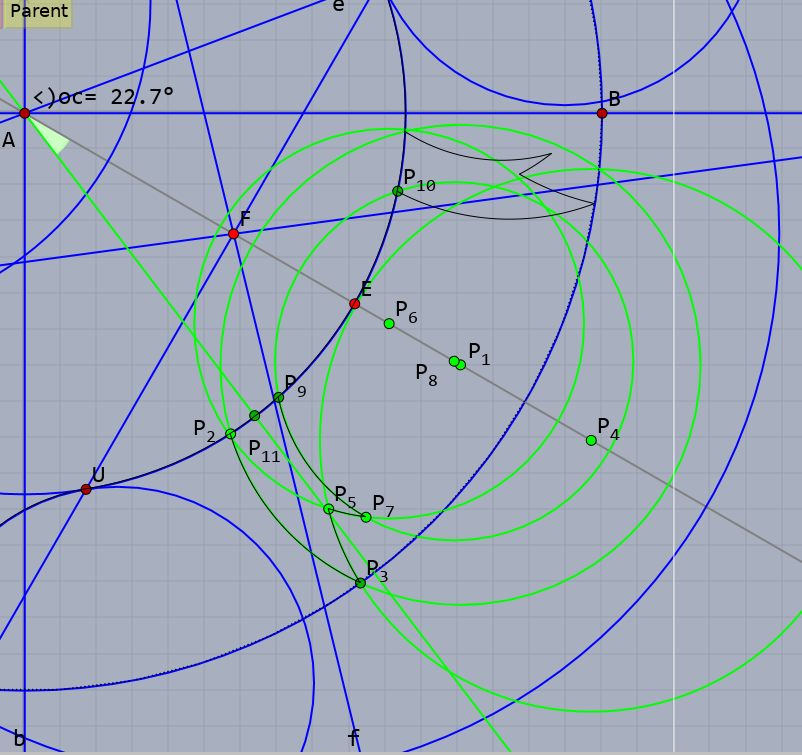Select red point U
Image resolution: width=802 pixels, height=755 pixels.
tap(86, 490)
